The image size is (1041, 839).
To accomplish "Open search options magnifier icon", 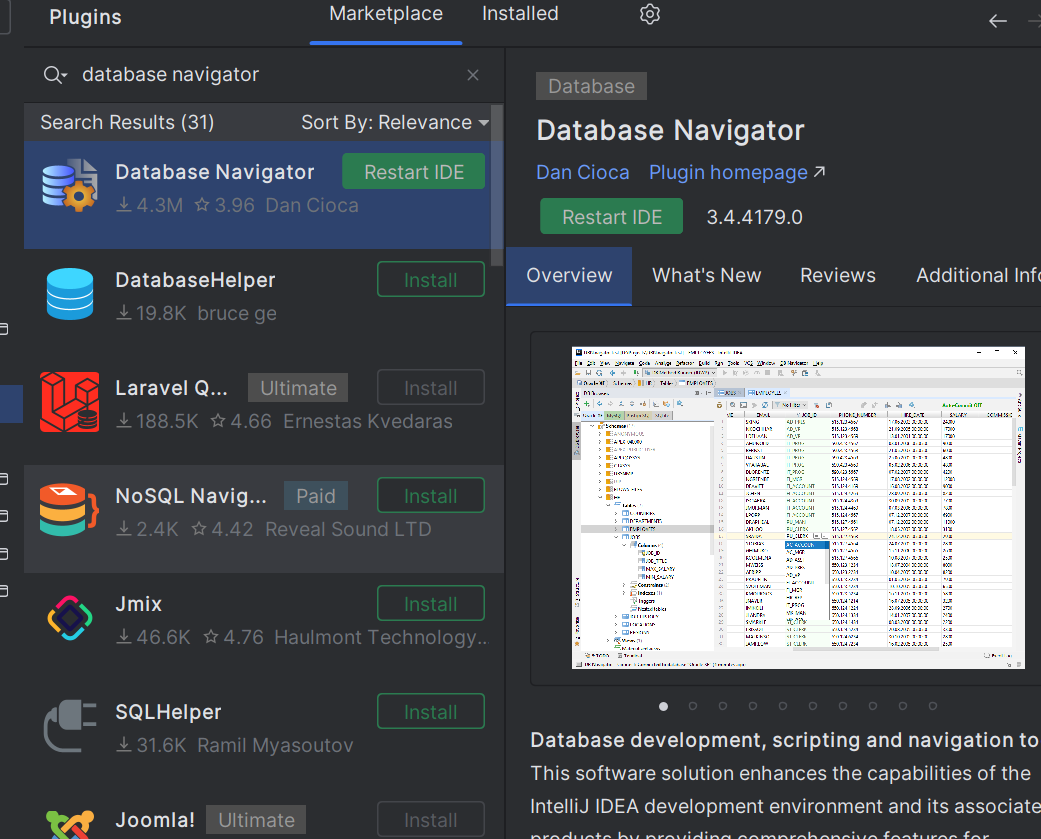I will coord(55,75).
